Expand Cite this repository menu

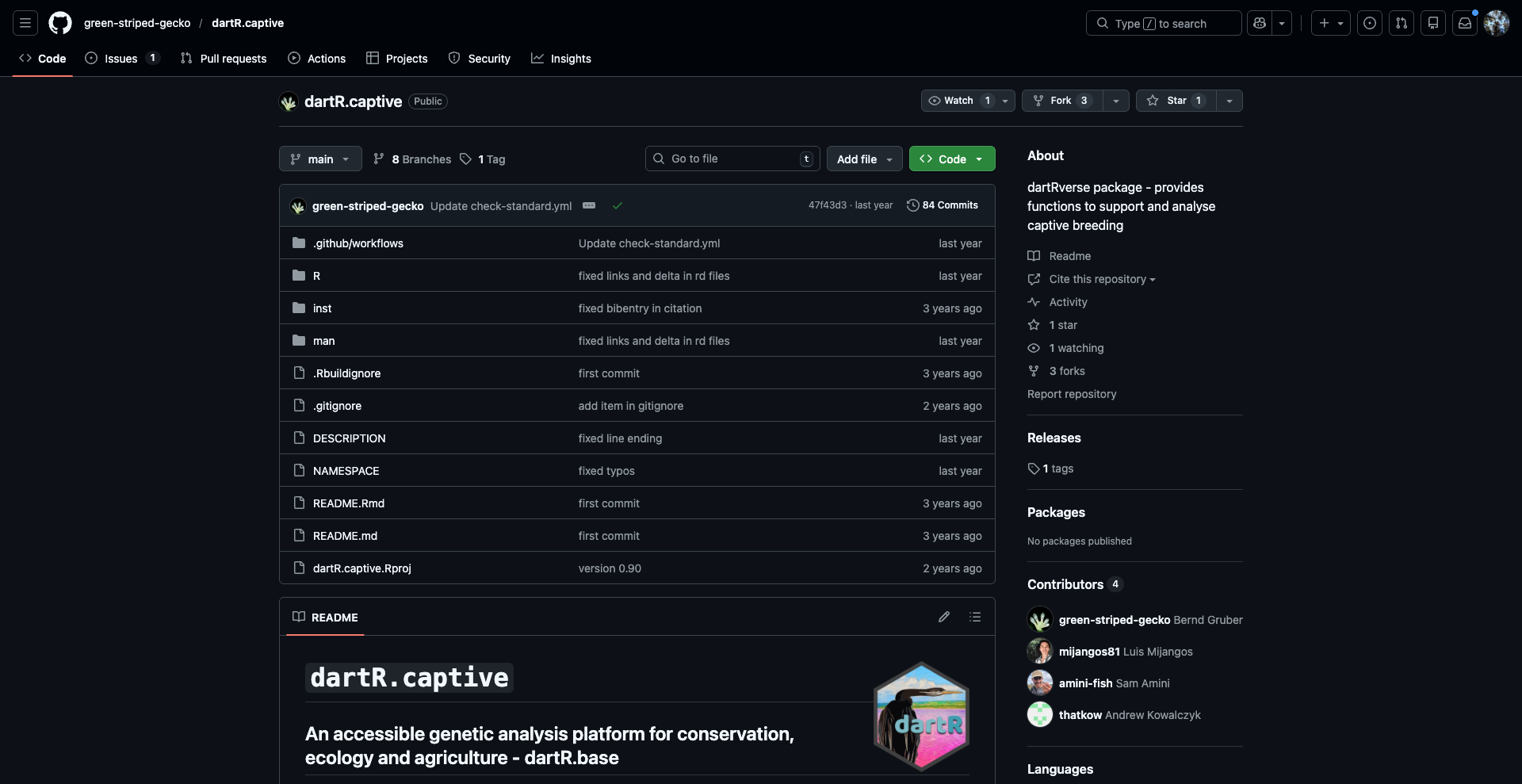[1101, 279]
